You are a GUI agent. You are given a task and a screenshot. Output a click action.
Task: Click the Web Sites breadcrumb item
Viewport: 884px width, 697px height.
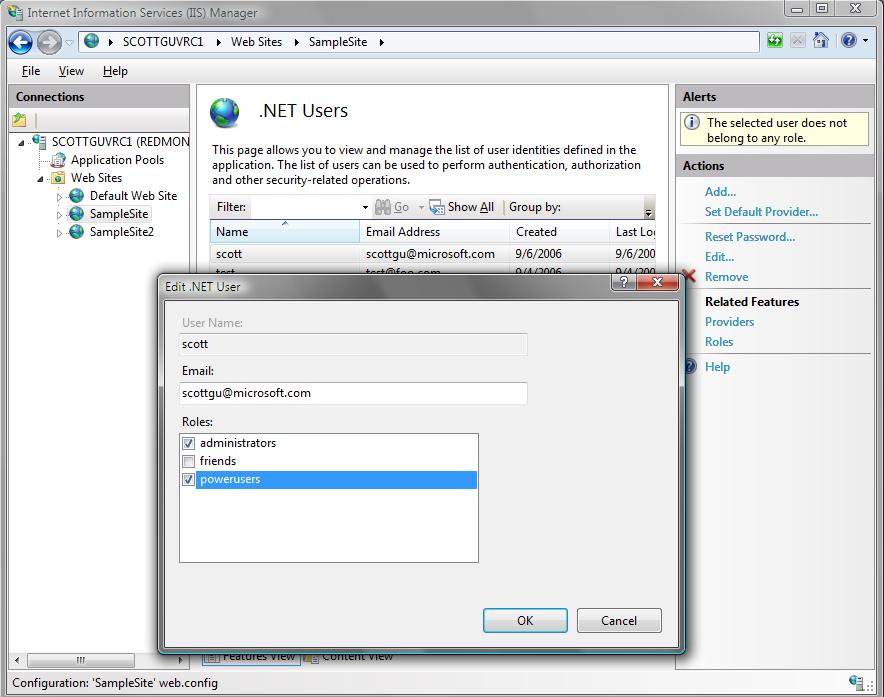pos(257,42)
